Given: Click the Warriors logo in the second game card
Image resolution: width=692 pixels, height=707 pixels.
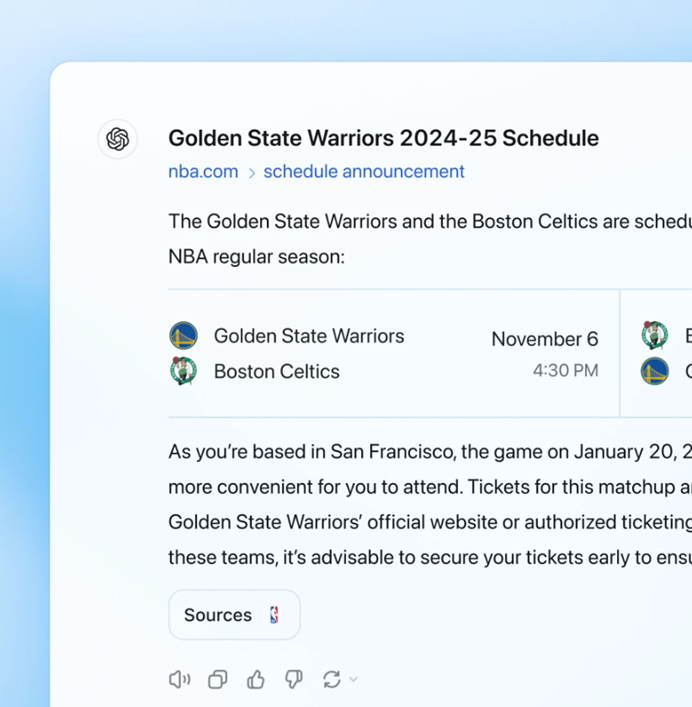Looking at the screenshot, I should [655, 372].
